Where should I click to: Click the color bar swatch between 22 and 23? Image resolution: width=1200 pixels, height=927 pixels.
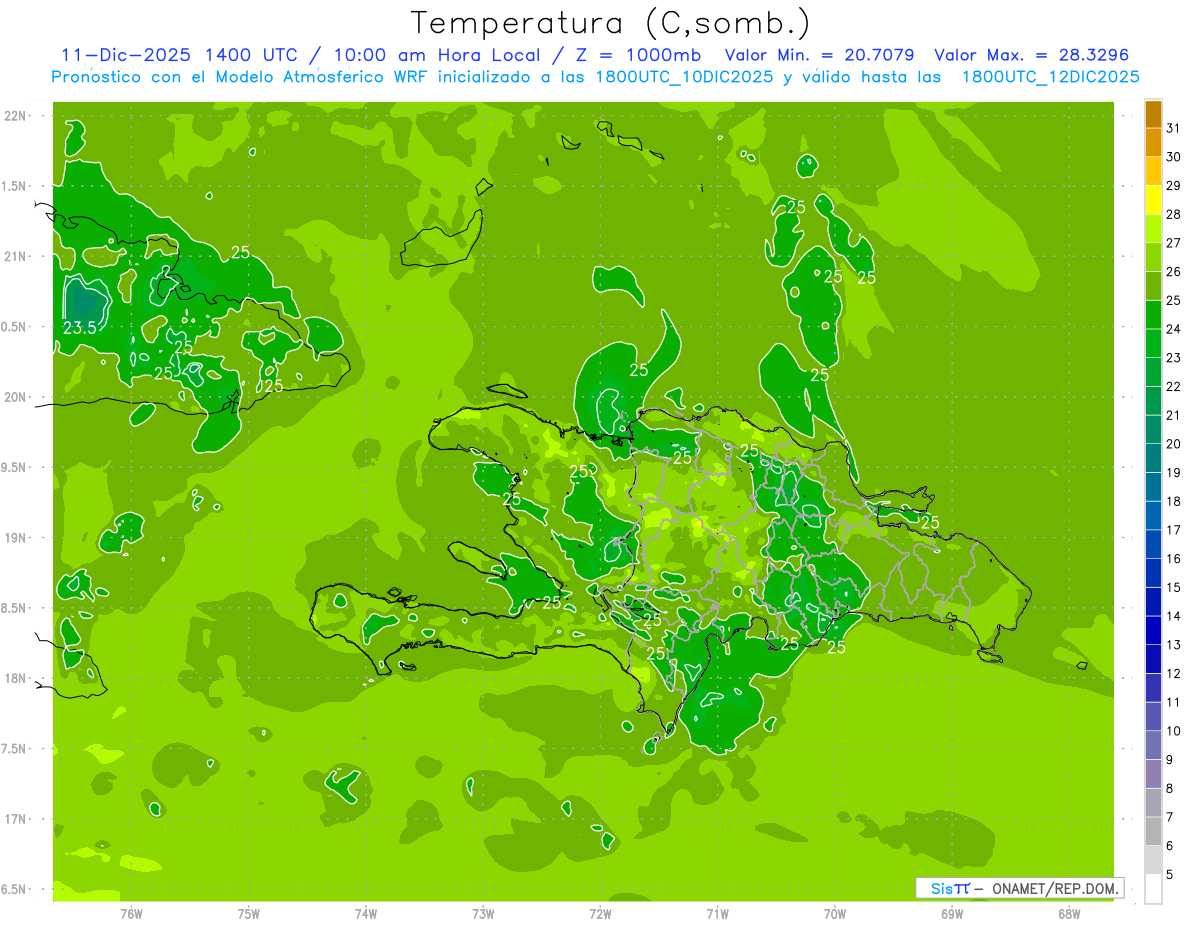pos(1153,372)
